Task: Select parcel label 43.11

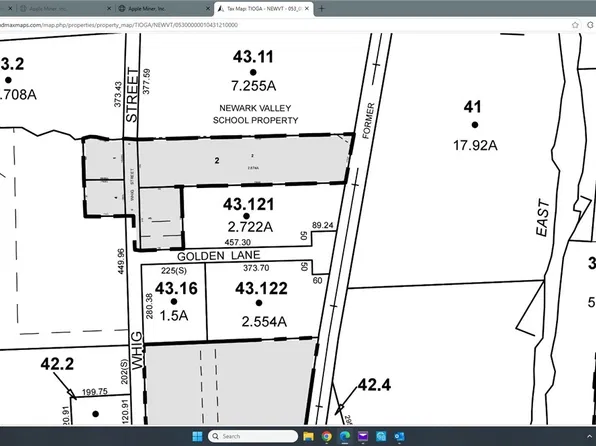Action: (x=253, y=57)
